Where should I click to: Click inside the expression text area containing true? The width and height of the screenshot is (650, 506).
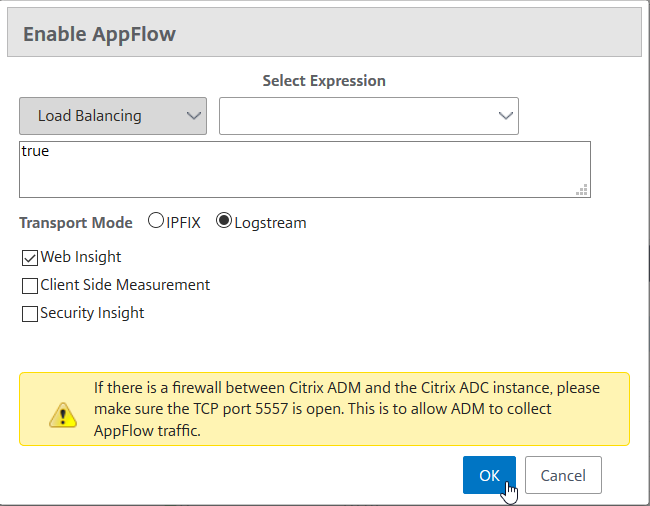pyautogui.click(x=305, y=169)
